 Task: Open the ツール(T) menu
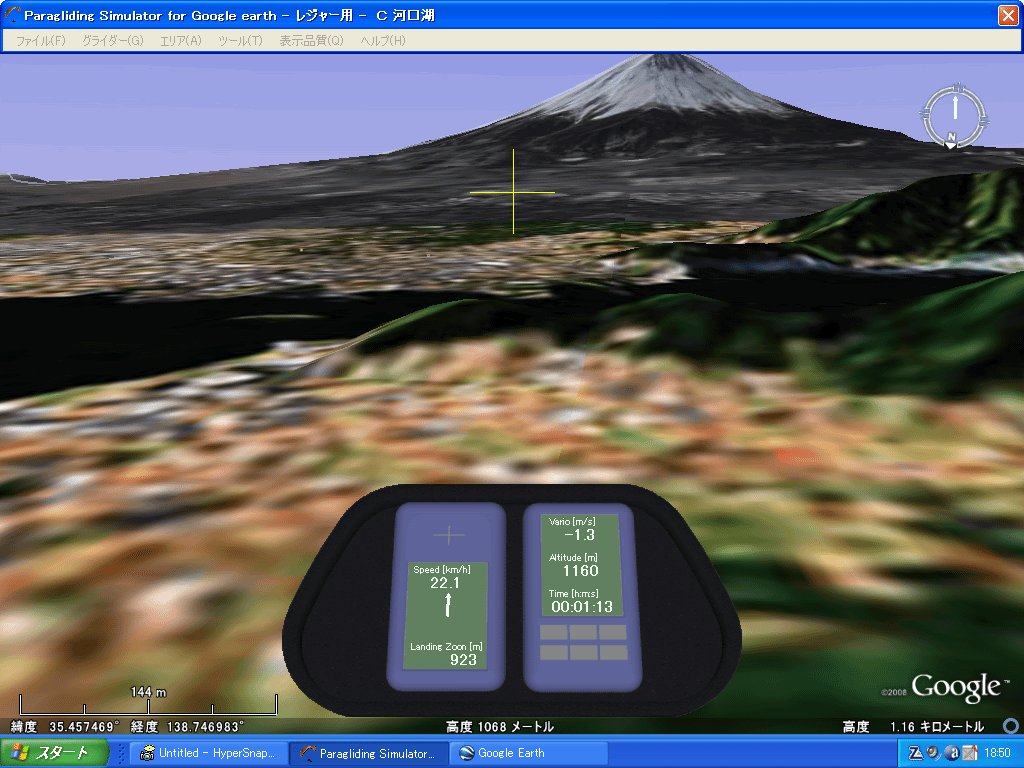point(240,40)
